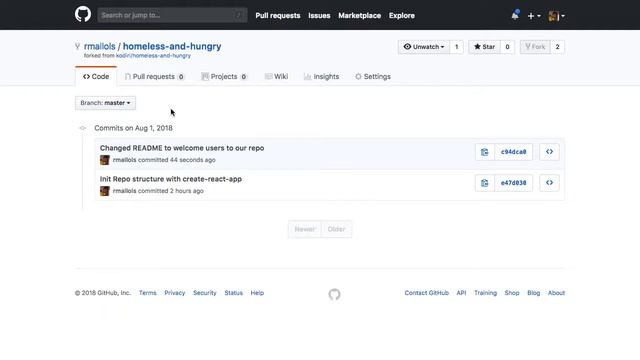Open commit 'Changed README to welcome users'

tap(182, 148)
